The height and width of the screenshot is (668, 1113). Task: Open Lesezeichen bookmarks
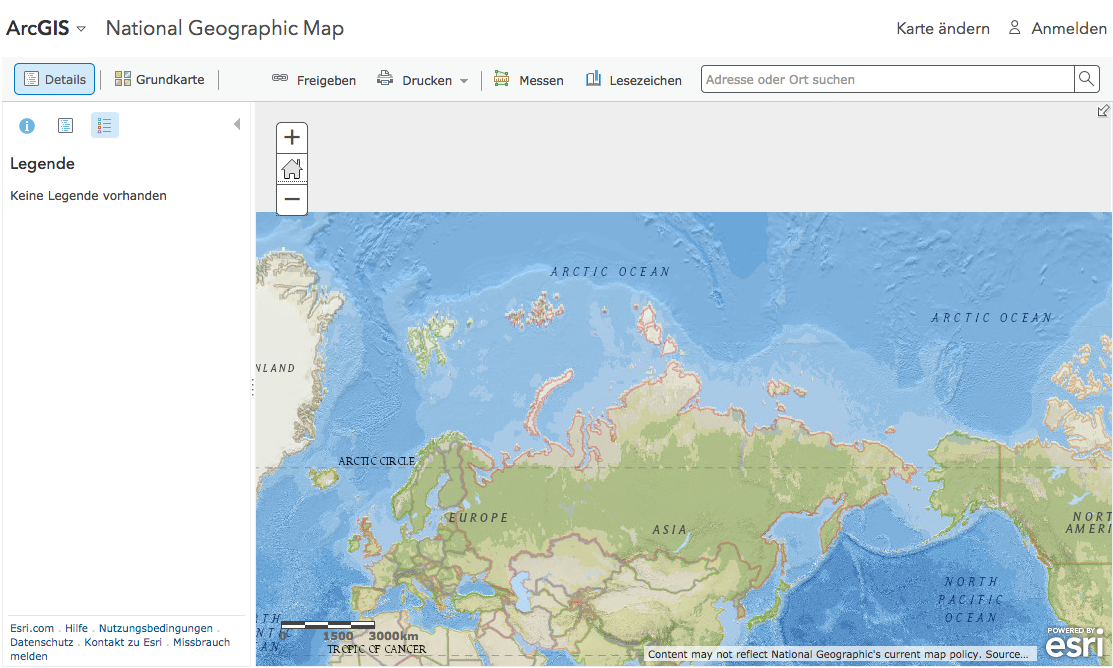click(634, 80)
